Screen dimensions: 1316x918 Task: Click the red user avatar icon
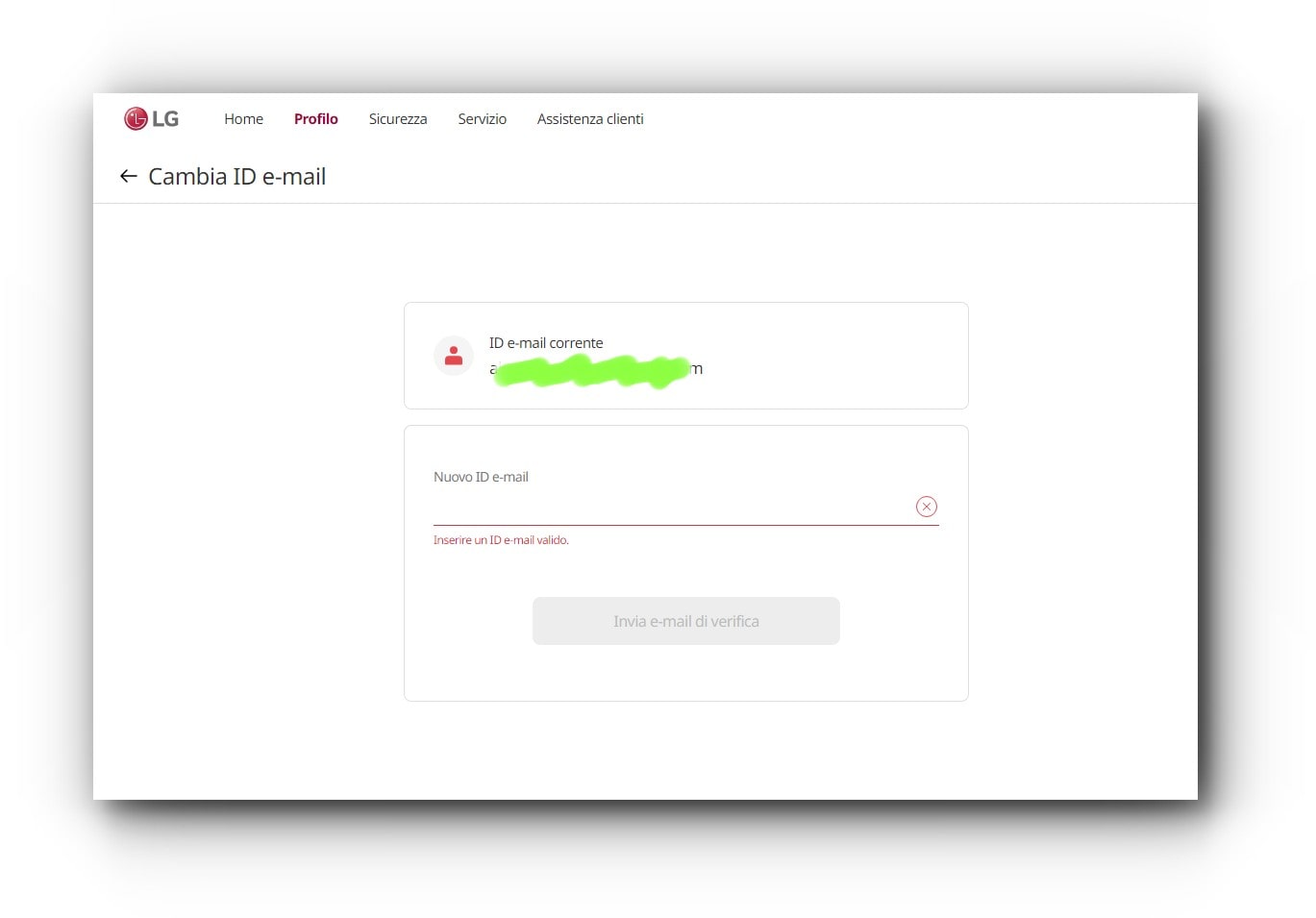(454, 356)
